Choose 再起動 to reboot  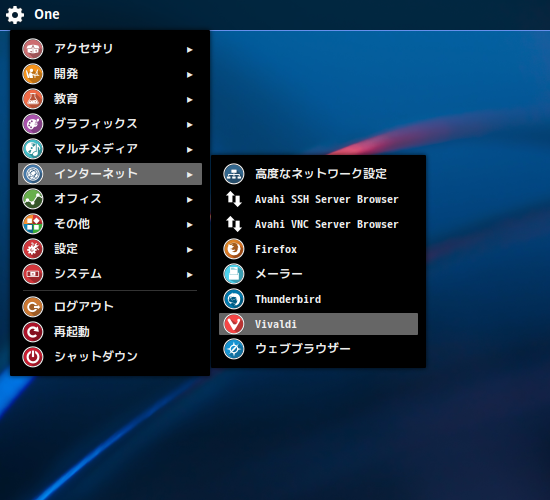[x=110, y=332]
